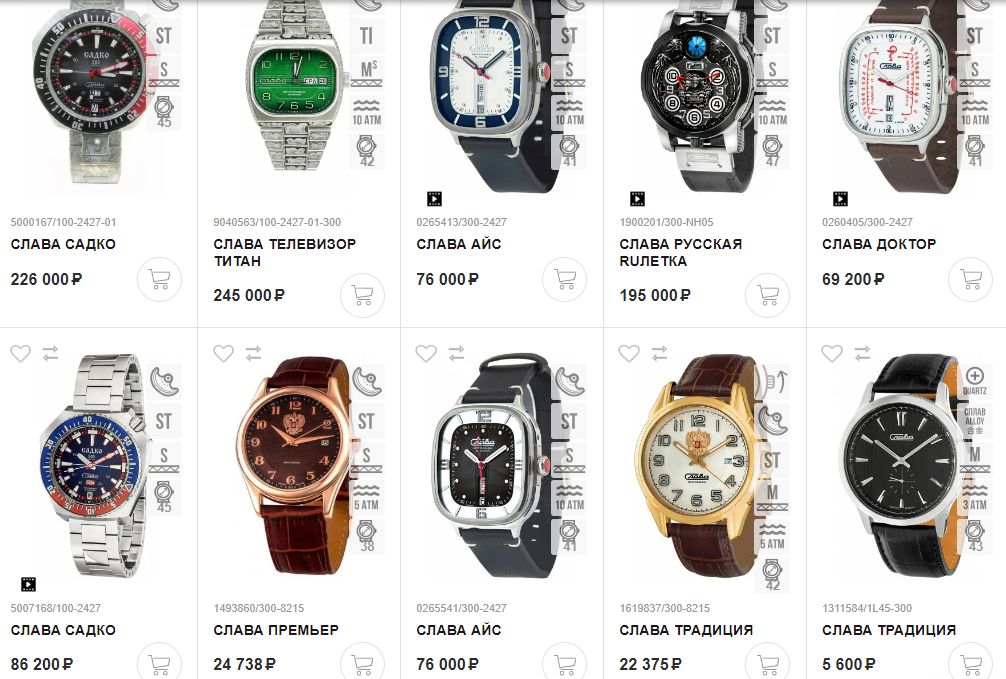
Task: Add Слава Садко 226 000₽ to cart
Action: [159, 279]
